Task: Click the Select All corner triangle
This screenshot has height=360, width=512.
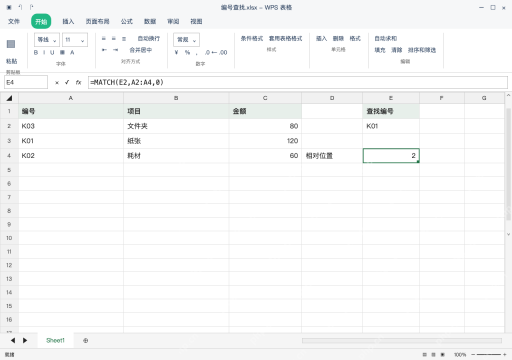Action: pyautogui.click(x=9, y=98)
